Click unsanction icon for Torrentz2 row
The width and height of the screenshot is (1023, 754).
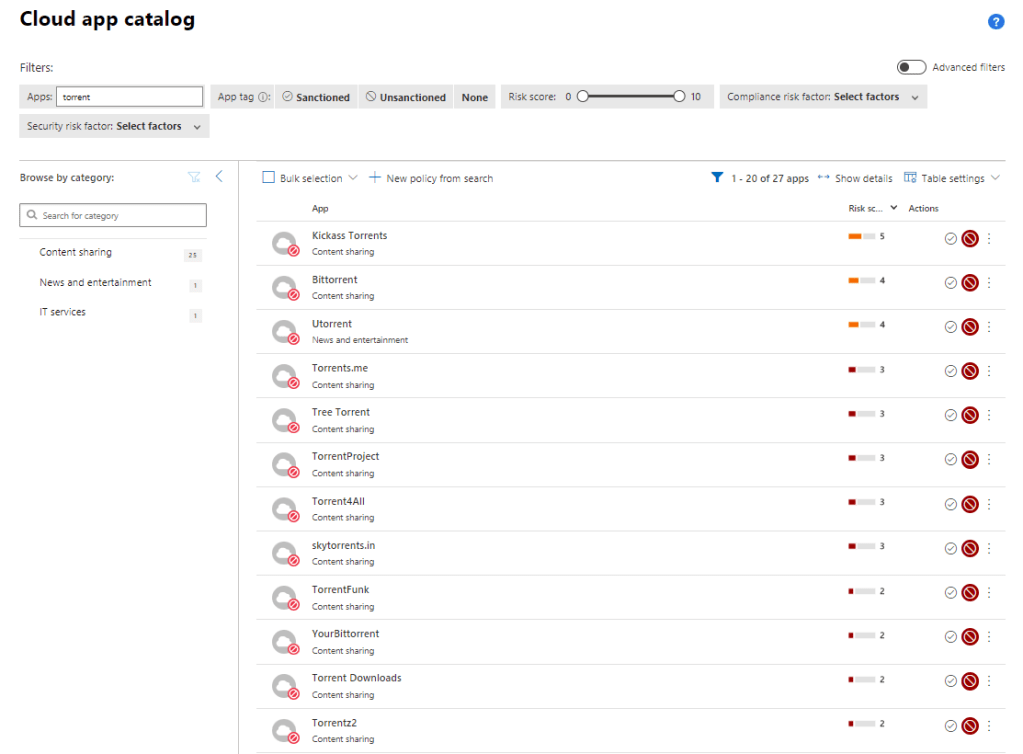click(969, 725)
